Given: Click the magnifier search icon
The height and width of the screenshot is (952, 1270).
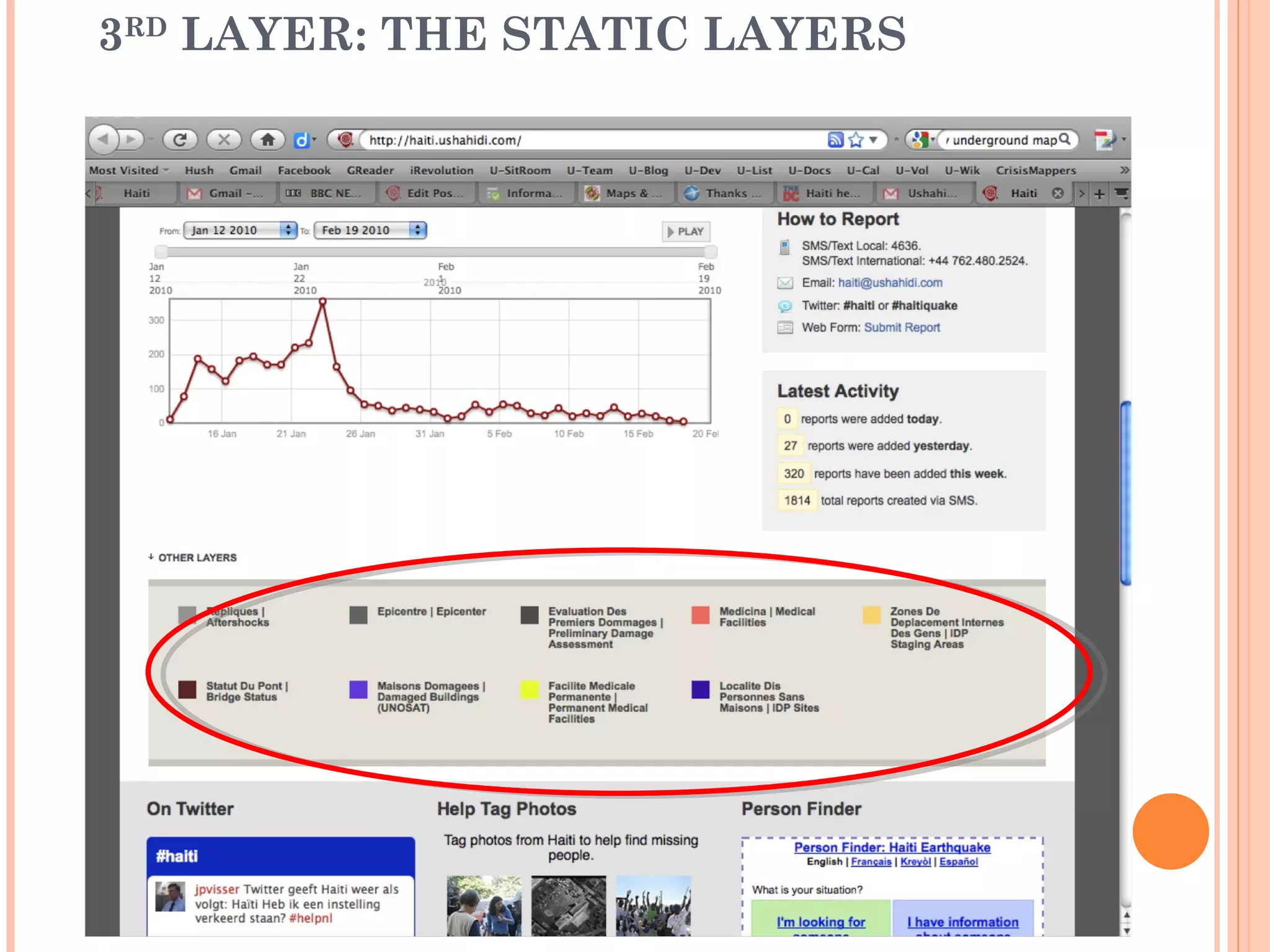Looking at the screenshot, I should point(1065,139).
